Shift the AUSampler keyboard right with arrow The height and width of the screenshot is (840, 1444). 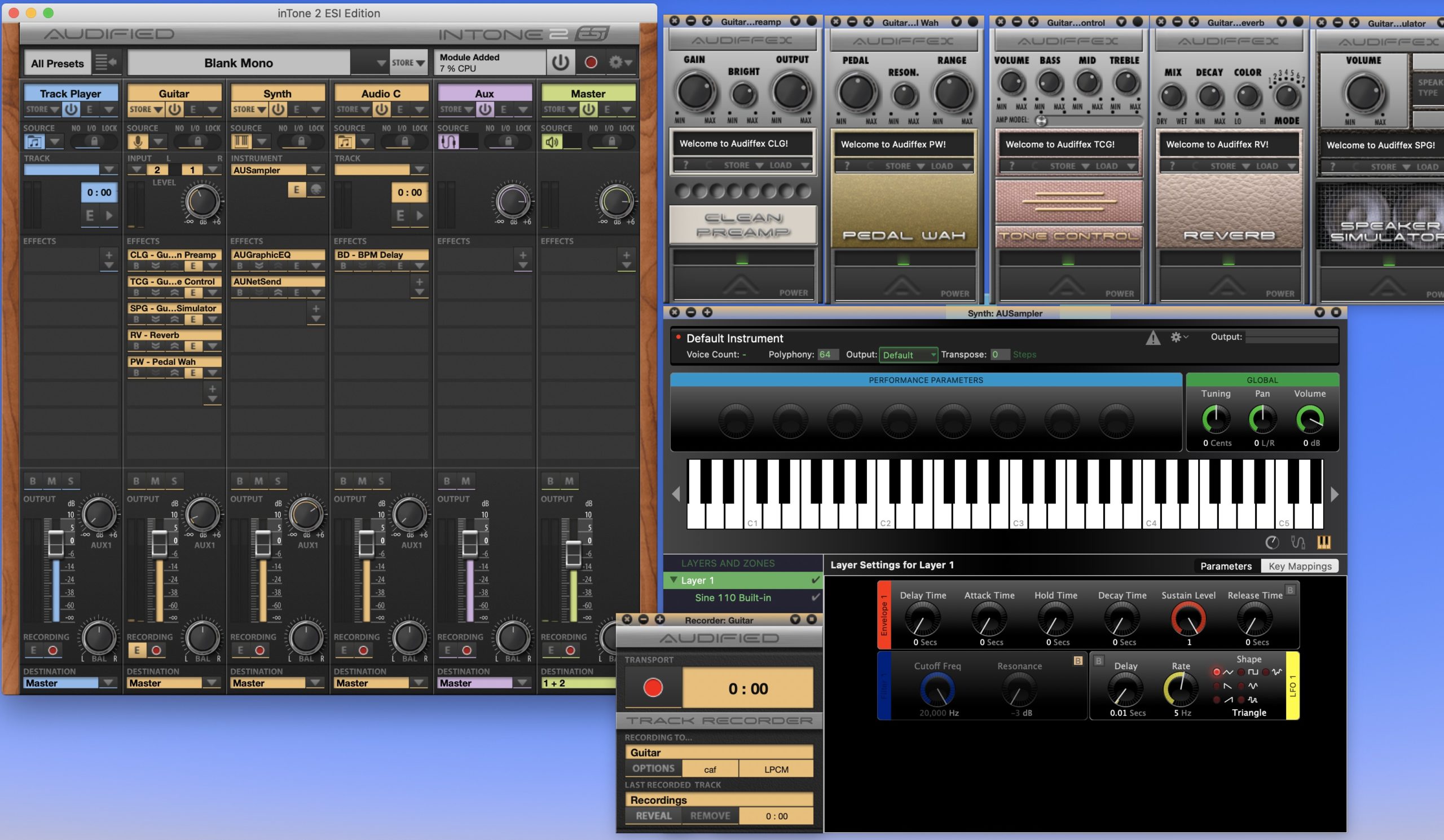coord(1334,494)
